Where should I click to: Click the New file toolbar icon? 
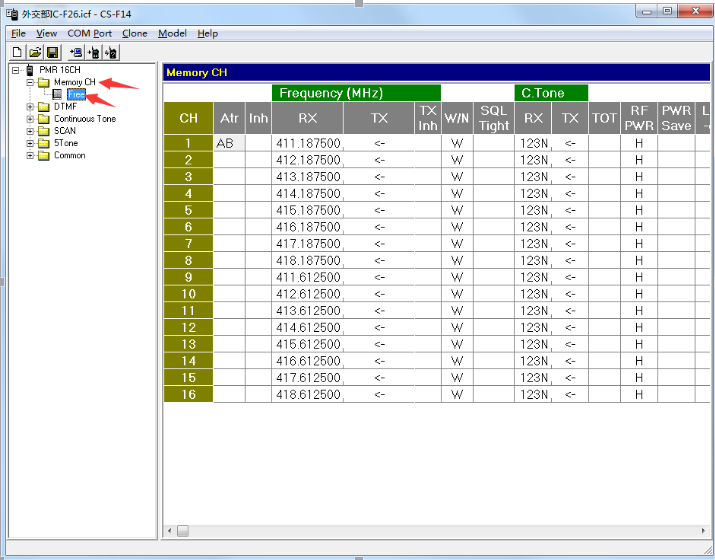pos(18,52)
